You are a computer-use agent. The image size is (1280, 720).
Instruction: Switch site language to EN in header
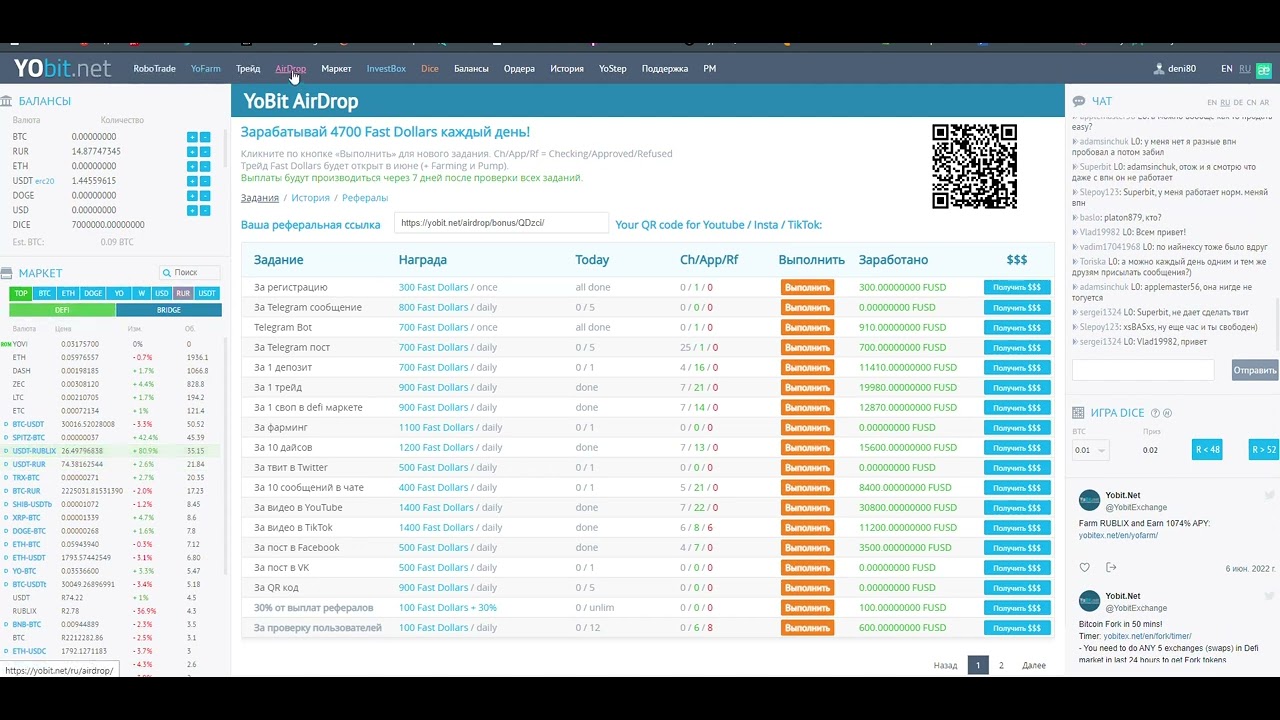coord(1227,69)
